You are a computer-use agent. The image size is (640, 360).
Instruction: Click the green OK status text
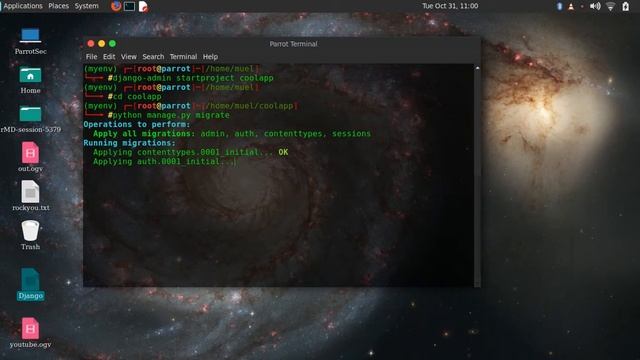pos(283,152)
